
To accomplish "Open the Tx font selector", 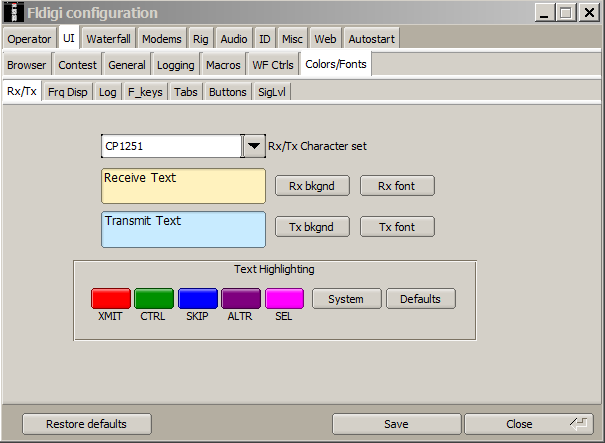I will pyautogui.click(x=397, y=227).
